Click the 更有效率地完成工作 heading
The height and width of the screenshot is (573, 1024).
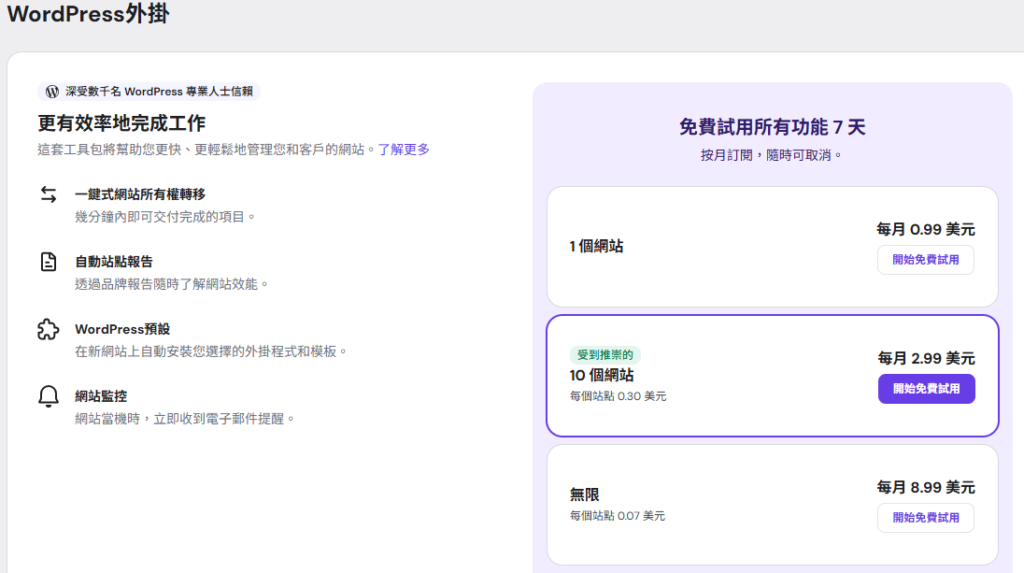pyautogui.click(x=121, y=123)
